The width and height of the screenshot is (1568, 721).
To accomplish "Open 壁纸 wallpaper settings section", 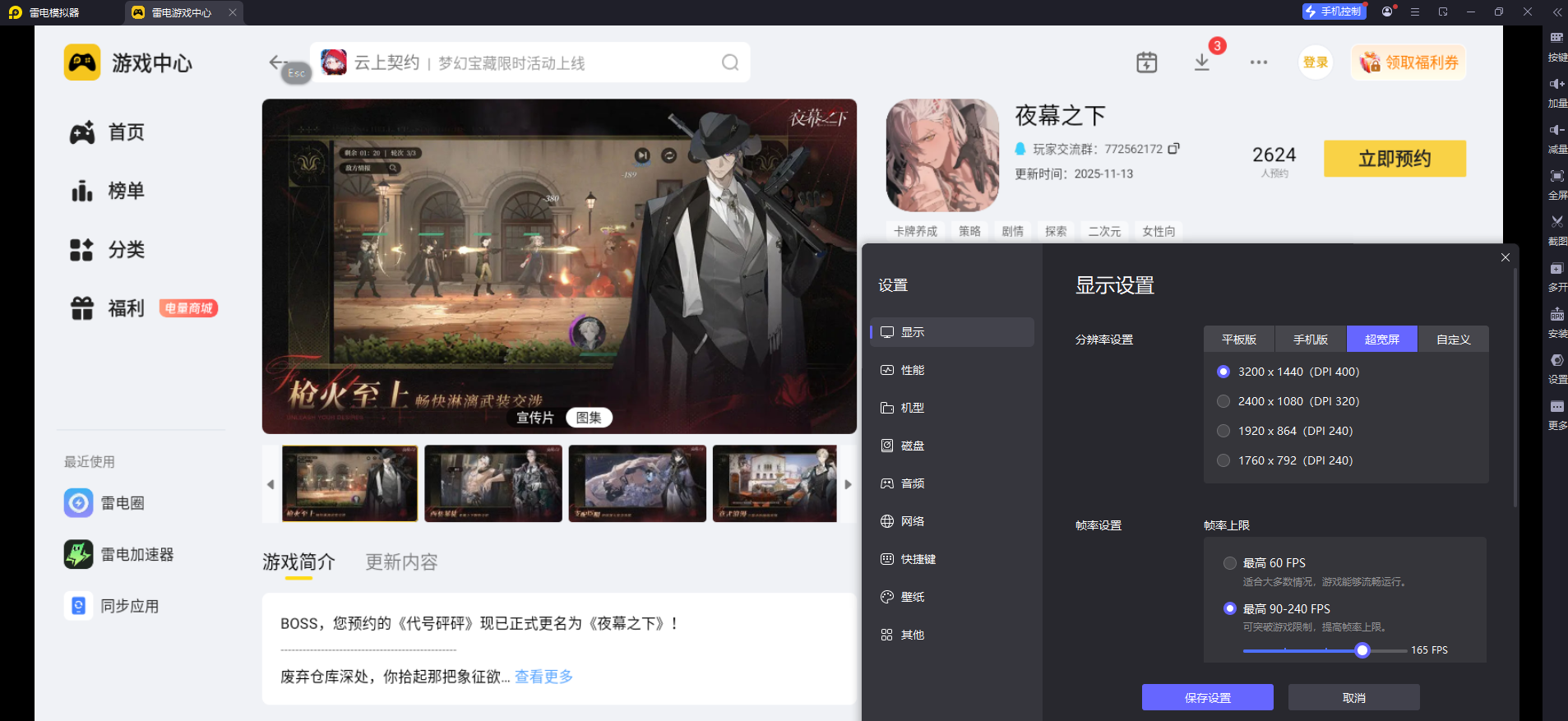I will point(952,597).
